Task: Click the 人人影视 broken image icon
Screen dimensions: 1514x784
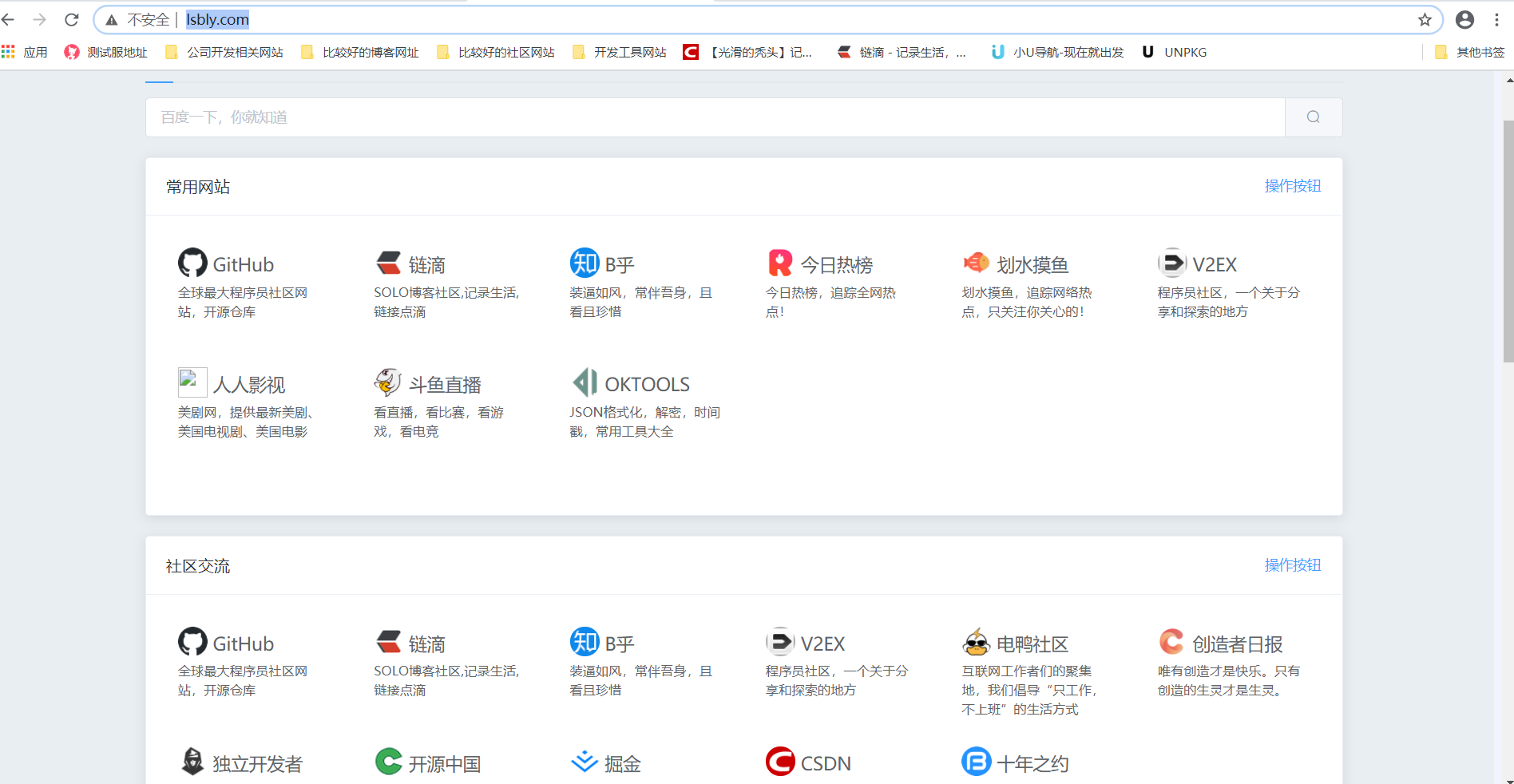Action: coord(192,382)
